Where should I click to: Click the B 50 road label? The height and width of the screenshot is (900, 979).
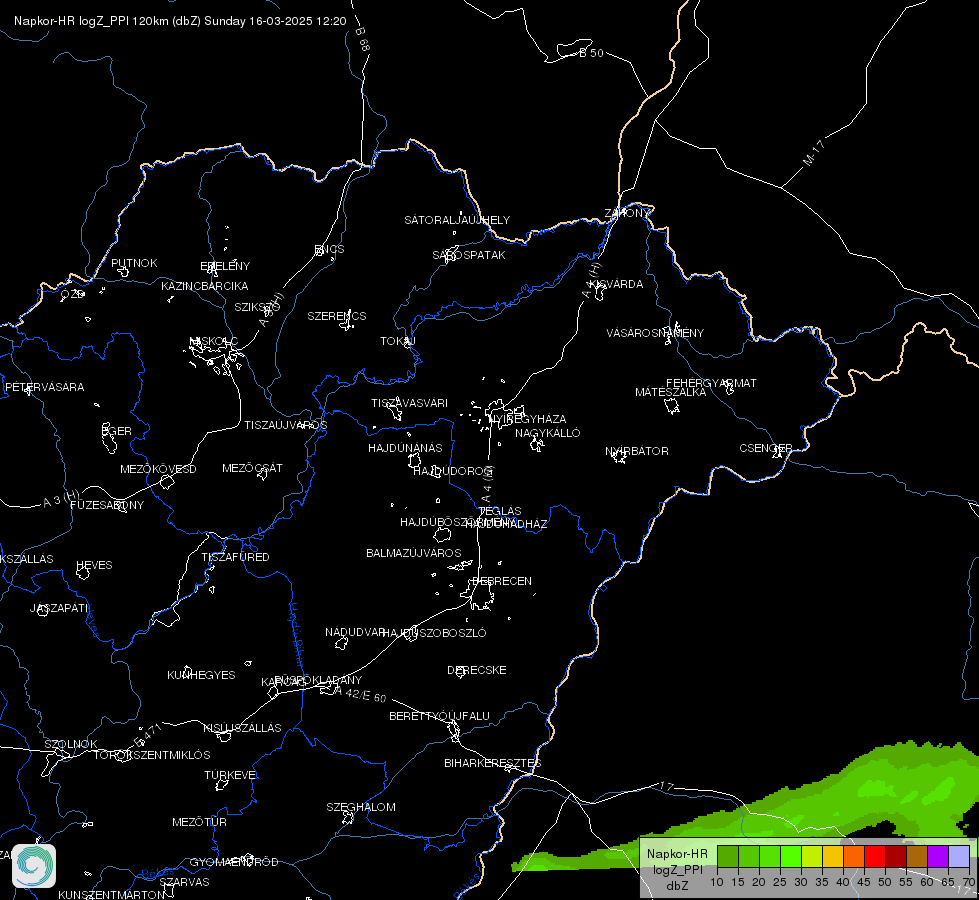pyautogui.click(x=591, y=53)
